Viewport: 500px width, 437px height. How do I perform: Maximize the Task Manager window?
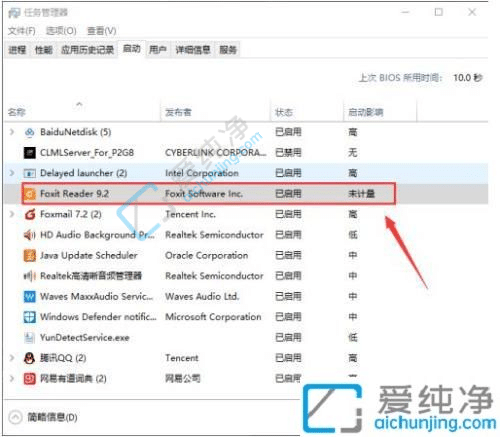pyautogui.click(x=439, y=12)
